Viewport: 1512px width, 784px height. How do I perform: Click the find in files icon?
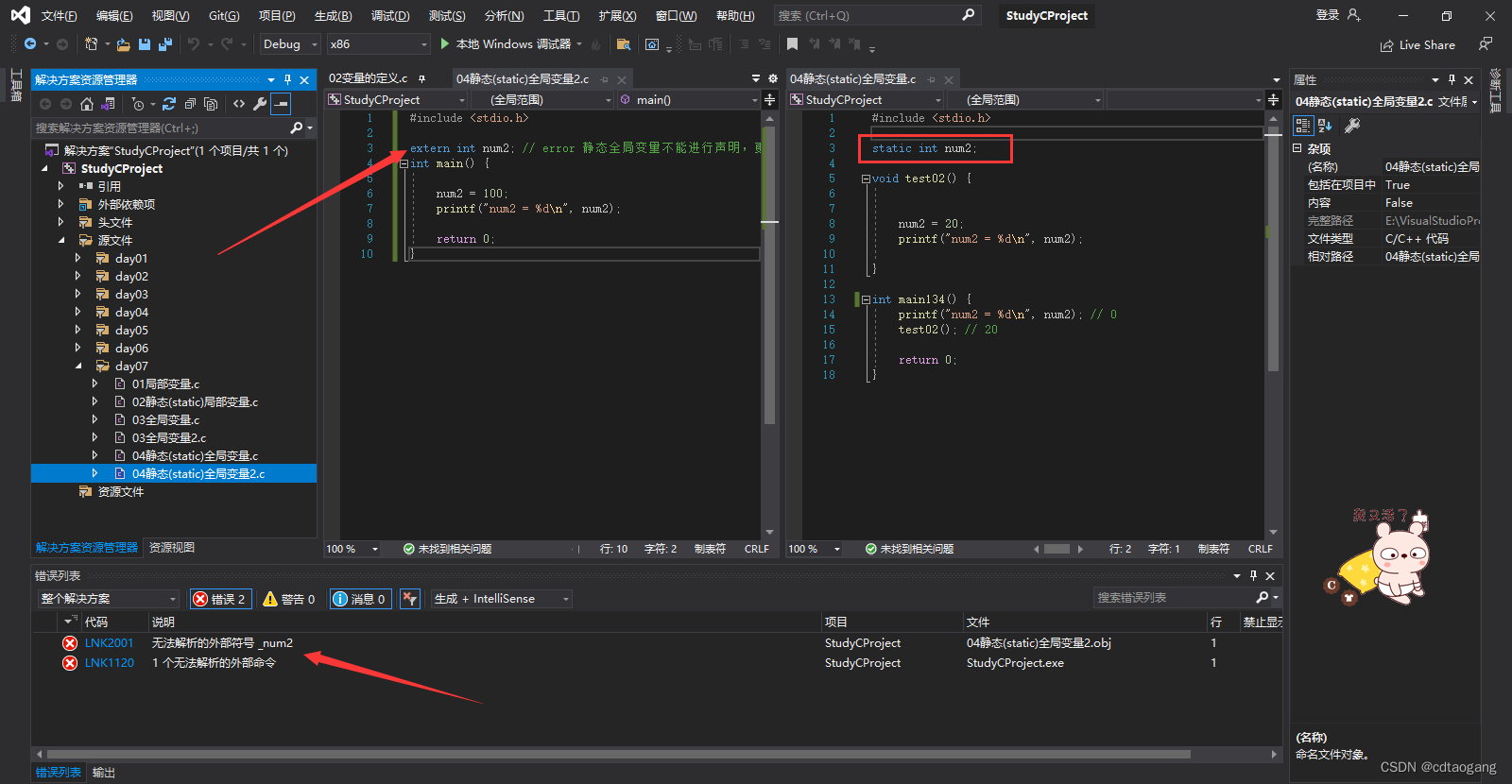coord(623,44)
